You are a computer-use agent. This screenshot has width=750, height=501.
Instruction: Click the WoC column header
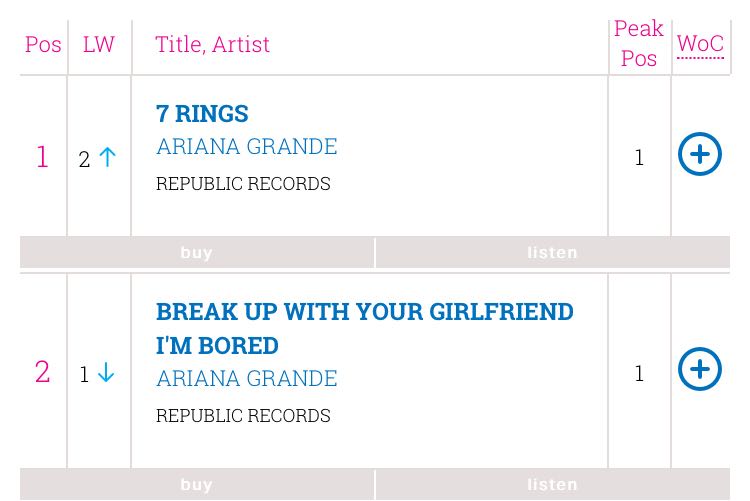tap(700, 44)
